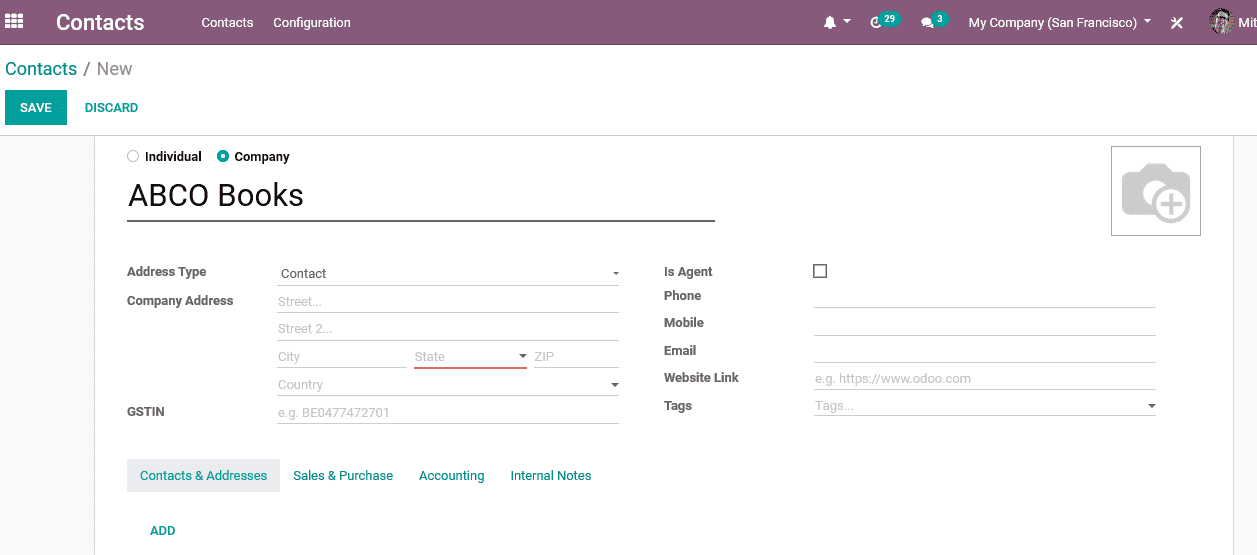Image resolution: width=1257 pixels, height=555 pixels.
Task: Click into the GSTIN input field
Action: tap(447, 412)
